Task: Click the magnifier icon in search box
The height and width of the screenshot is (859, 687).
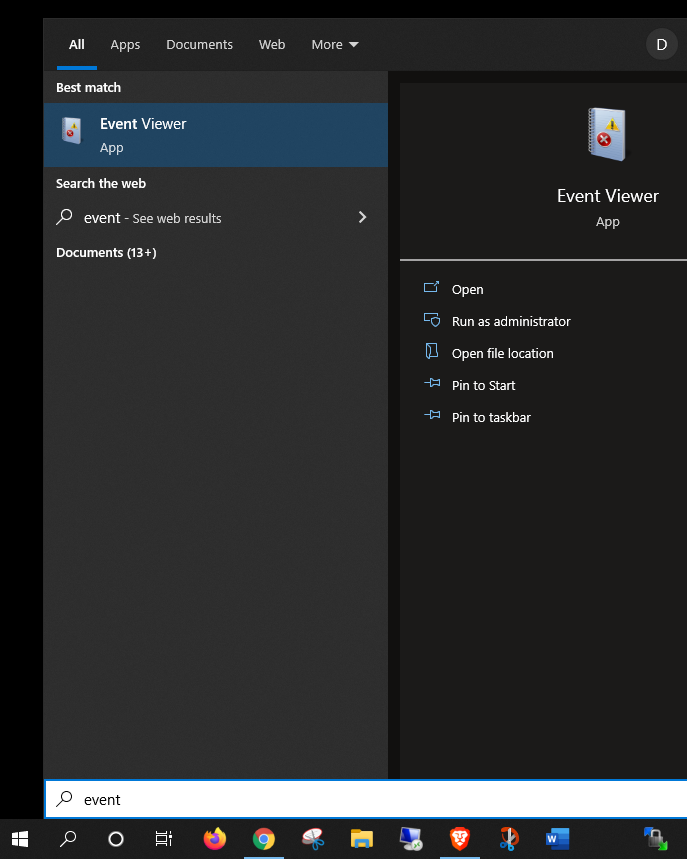Action: point(64,799)
